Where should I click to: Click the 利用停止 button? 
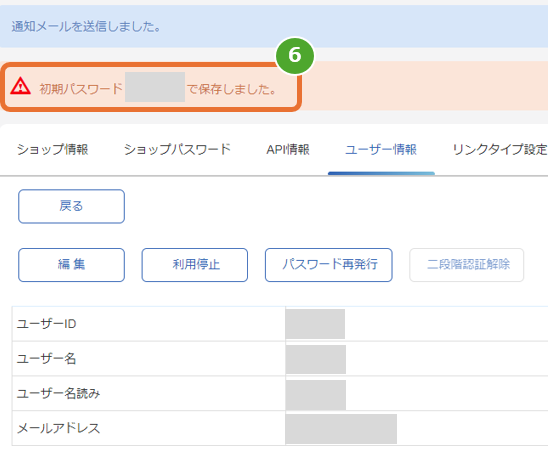pos(195,265)
